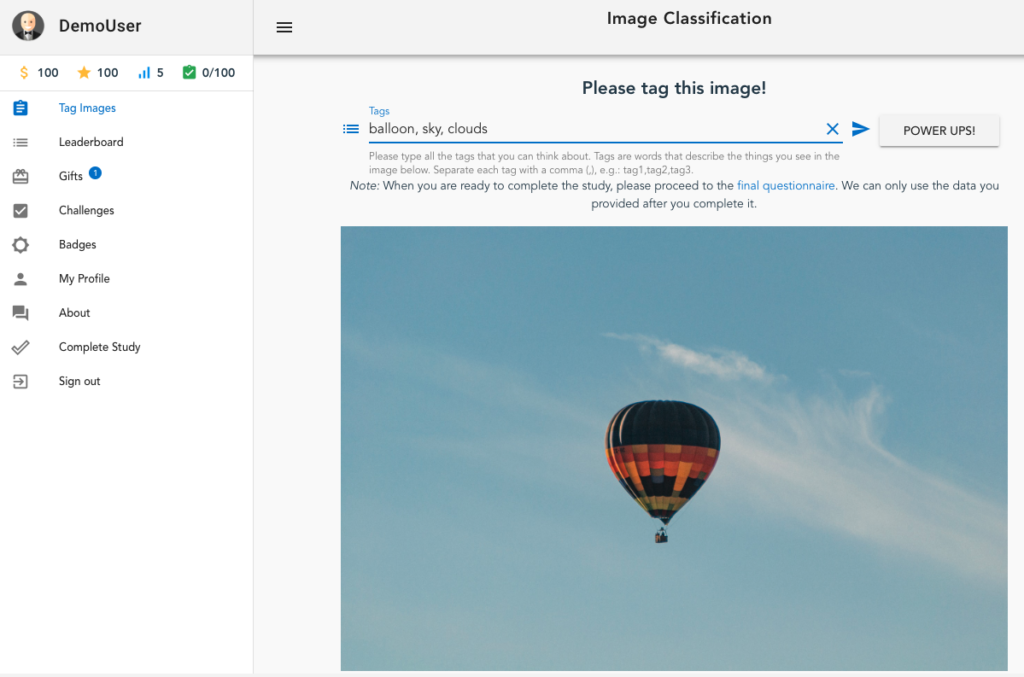Click the Tag Images clipboard icon
The height and width of the screenshot is (677, 1024).
(20, 108)
